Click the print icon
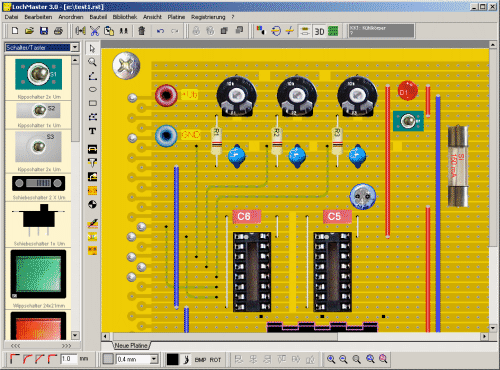This screenshot has width=500, height=370. (x=58, y=31)
